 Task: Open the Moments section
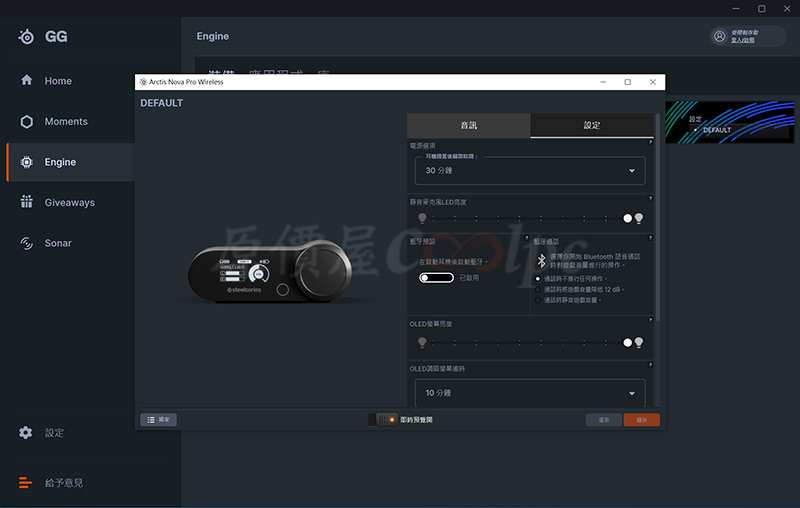[x=66, y=121]
